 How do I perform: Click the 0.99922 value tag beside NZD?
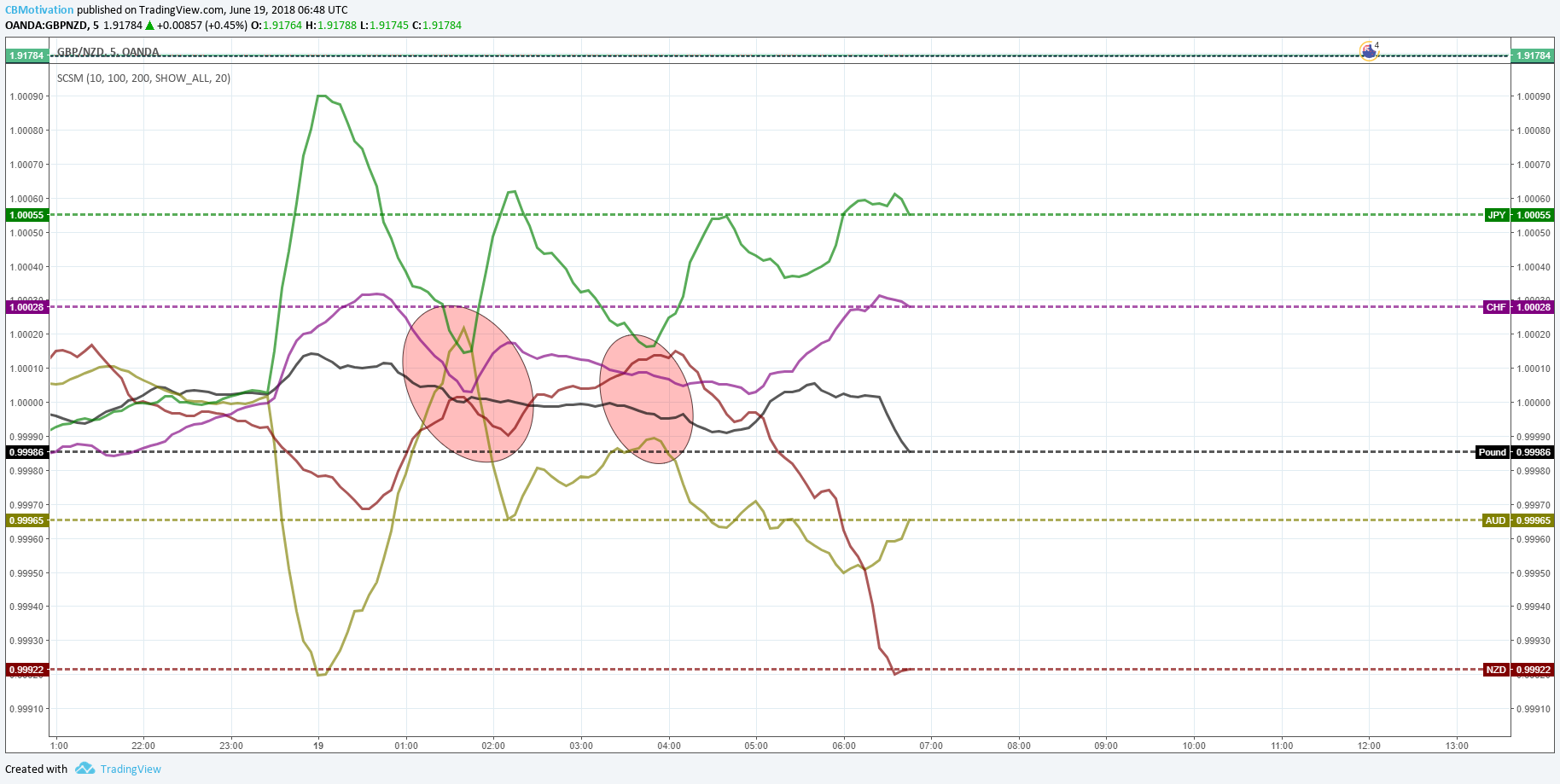coord(1534,670)
